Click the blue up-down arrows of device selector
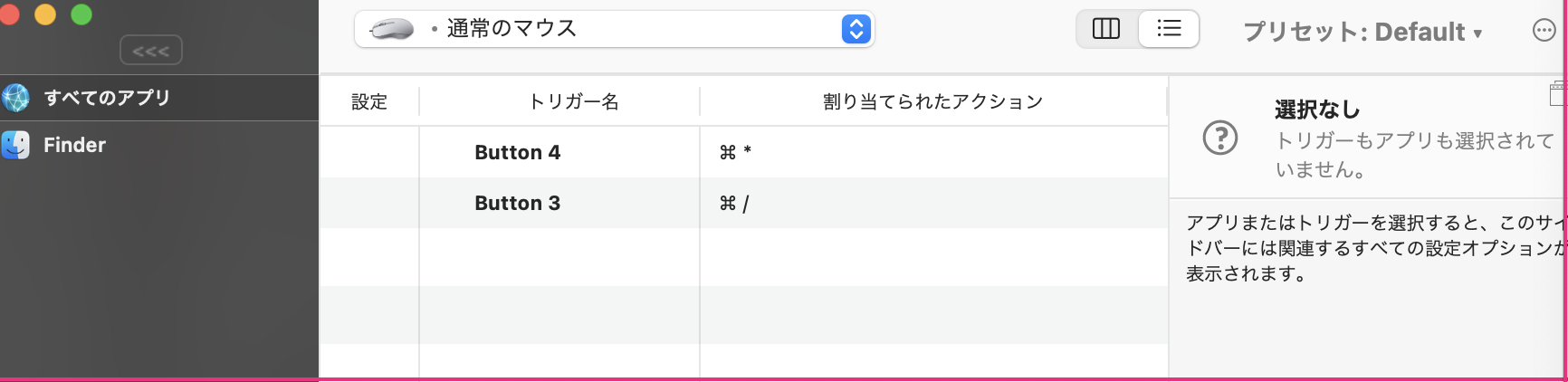The width and height of the screenshot is (1568, 382). pos(856,29)
